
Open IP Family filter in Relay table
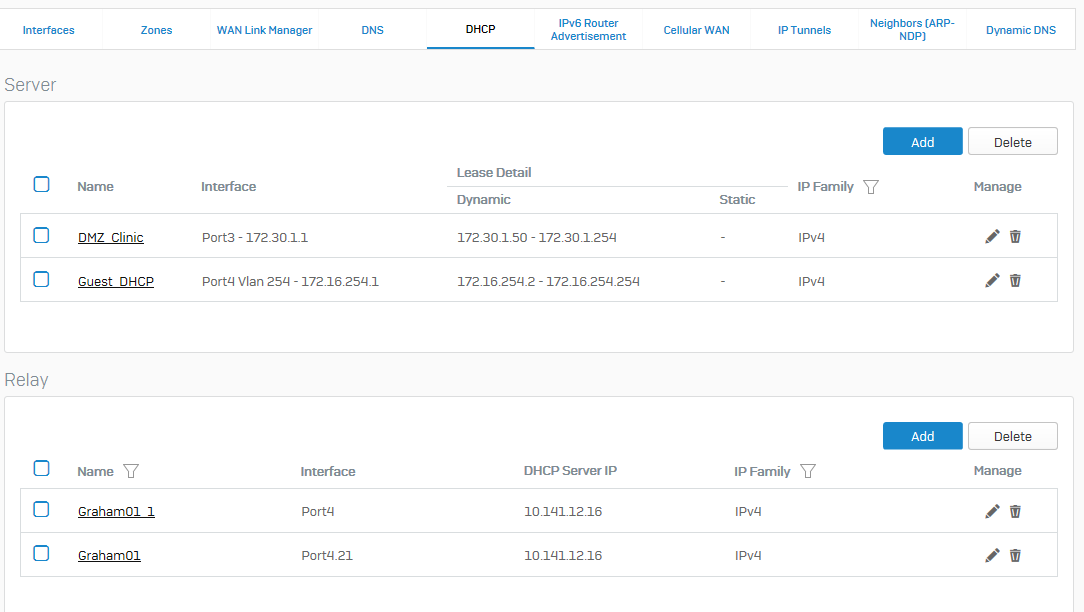(807, 471)
